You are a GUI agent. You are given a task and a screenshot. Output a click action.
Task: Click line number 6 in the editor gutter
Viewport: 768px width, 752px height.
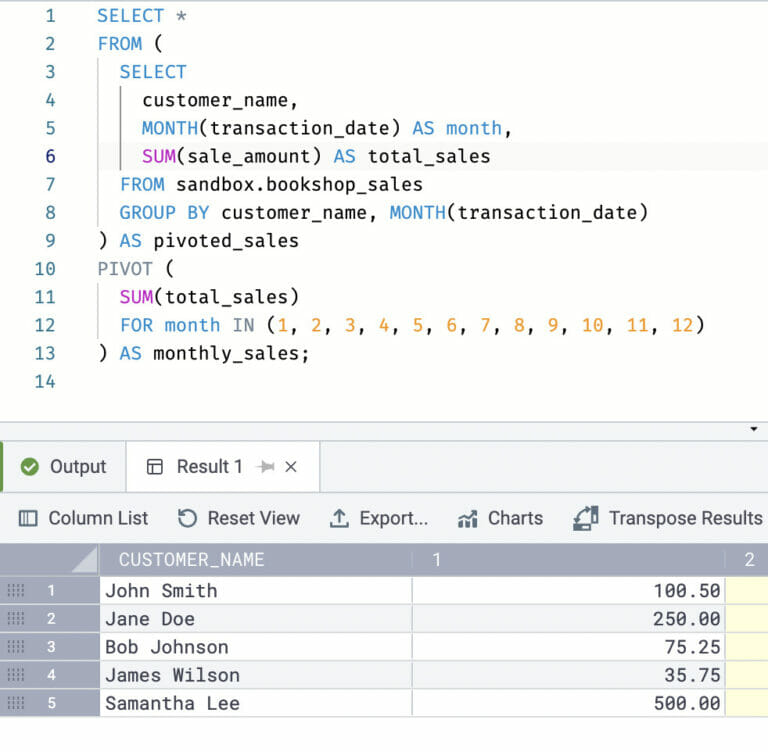(49, 156)
